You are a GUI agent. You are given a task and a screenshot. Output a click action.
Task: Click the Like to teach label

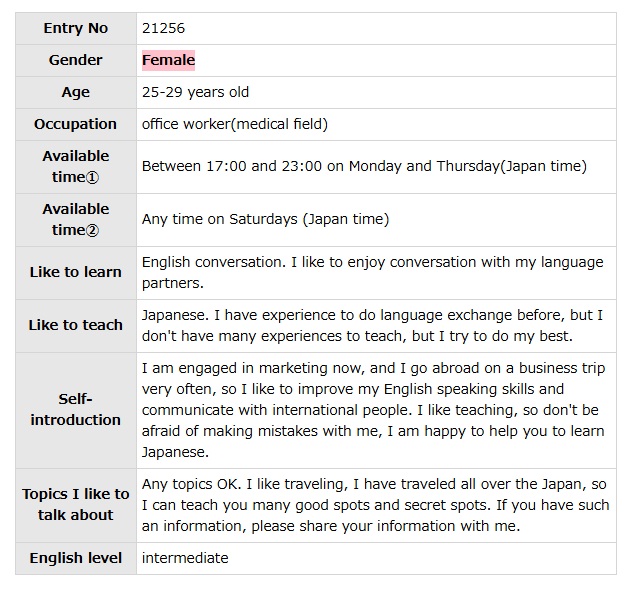(76, 325)
